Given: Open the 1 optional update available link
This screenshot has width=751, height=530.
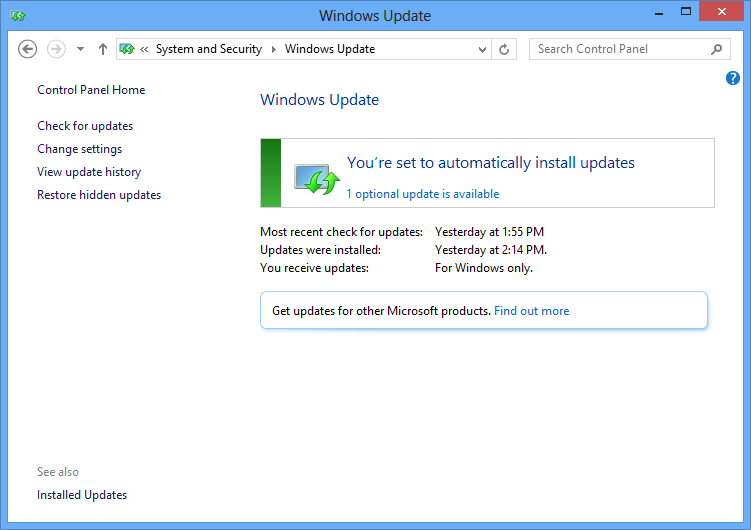Looking at the screenshot, I should [422, 194].
